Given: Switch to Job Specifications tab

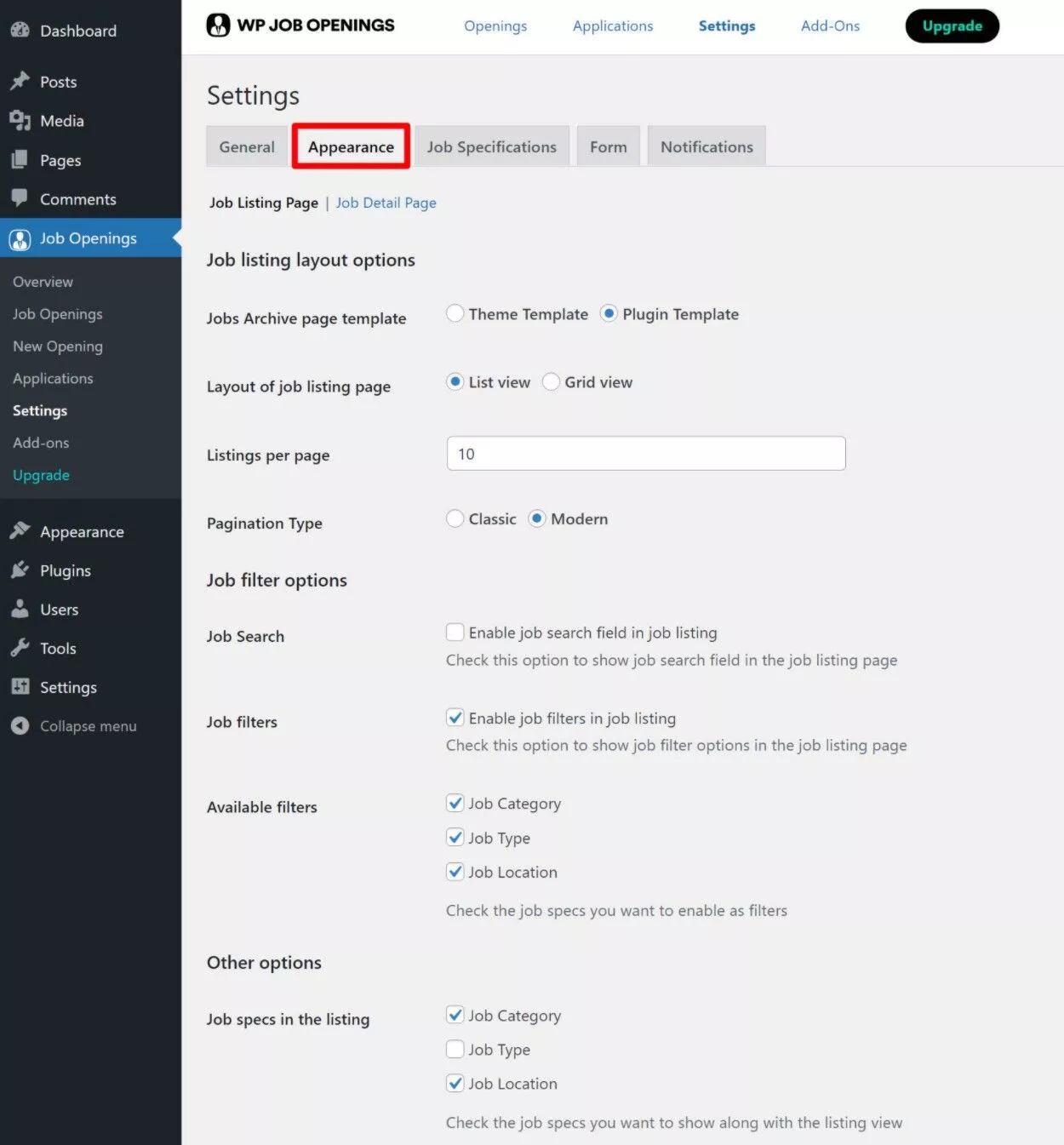Looking at the screenshot, I should (x=492, y=146).
